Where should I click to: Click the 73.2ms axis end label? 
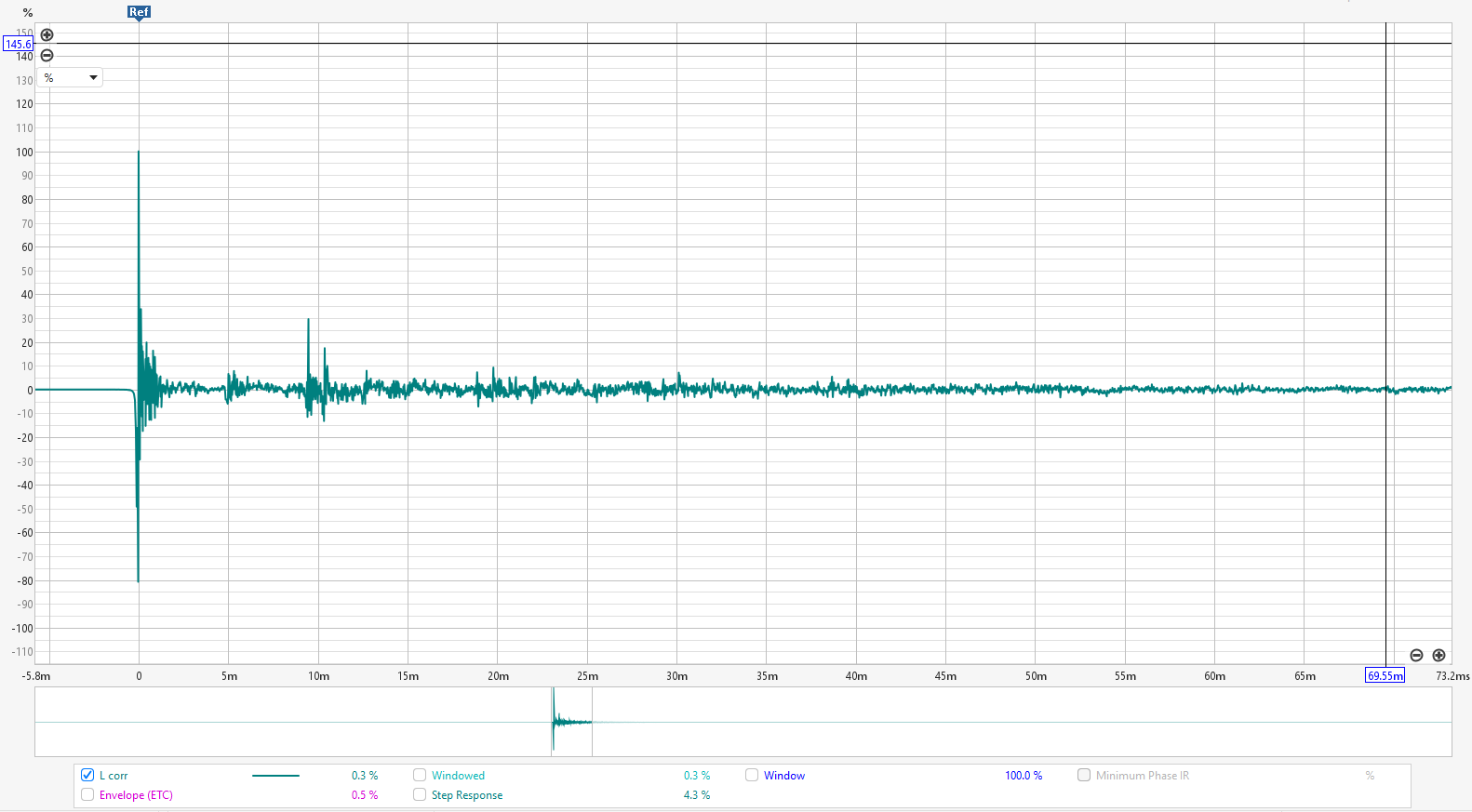[1452, 676]
